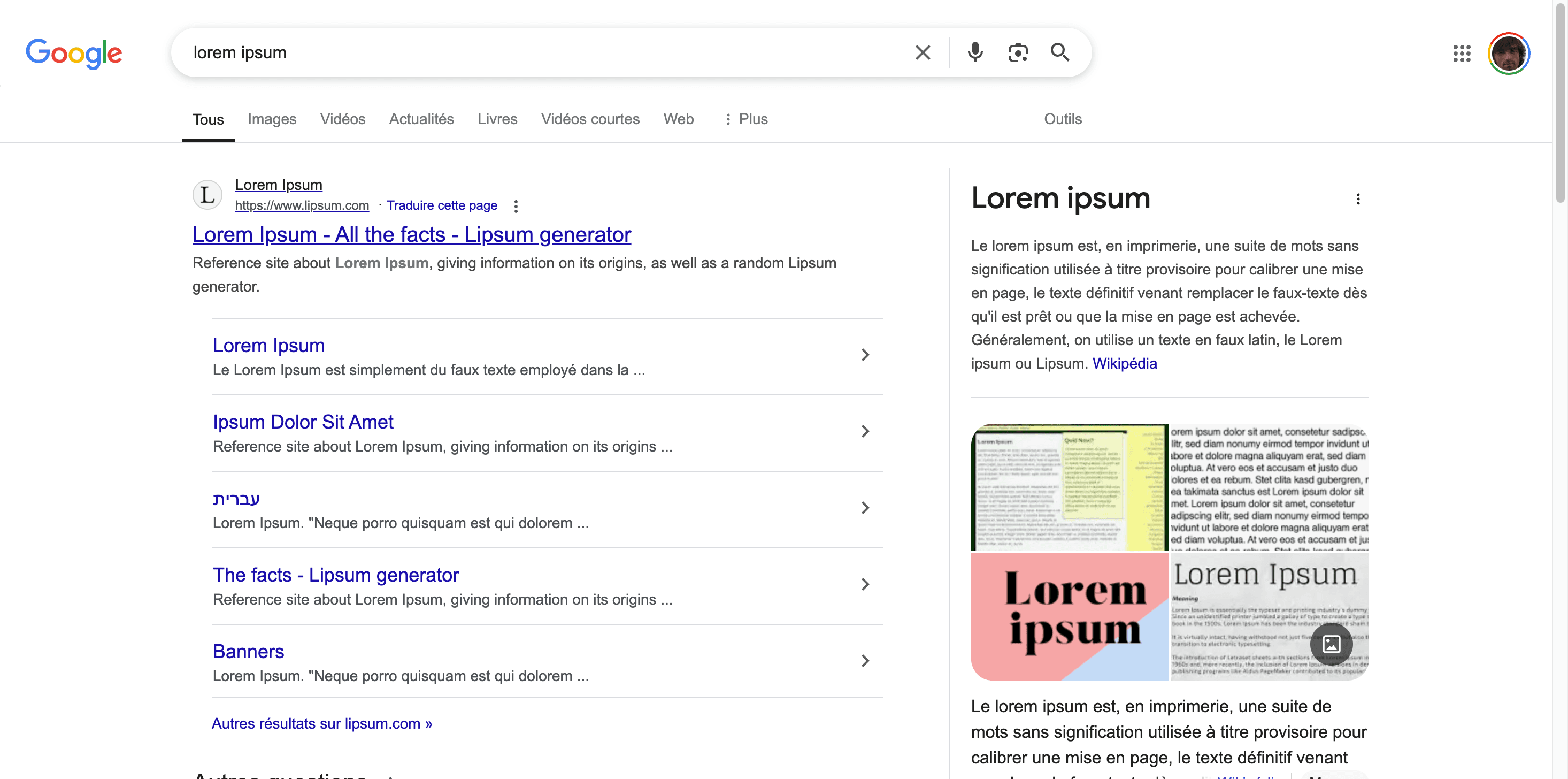The image size is (1568, 779).
Task: Open knowledge panel three-dot menu
Action: pyautogui.click(x=1357, y=198)
